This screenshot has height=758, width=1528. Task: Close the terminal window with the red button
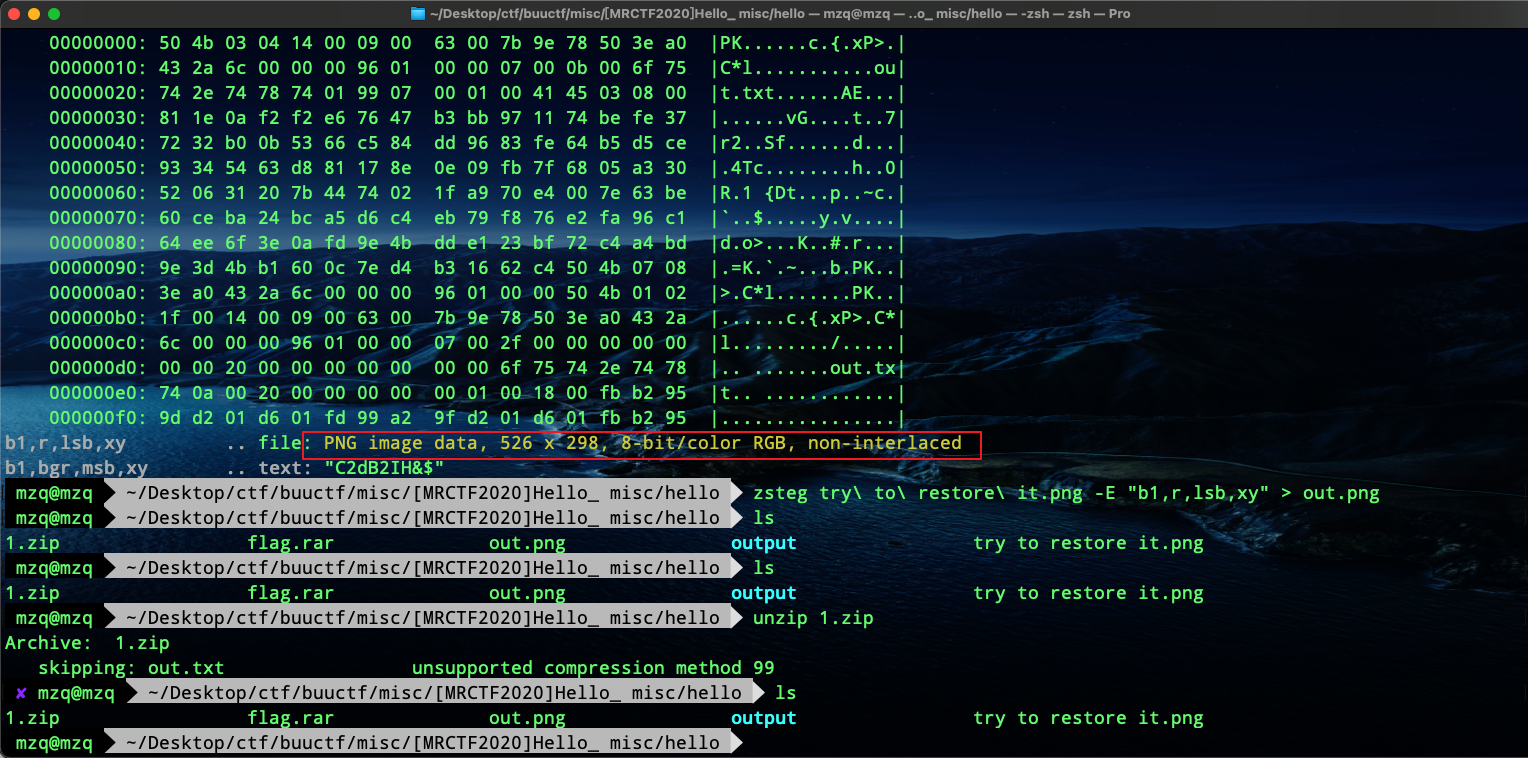tap(14, 14)
